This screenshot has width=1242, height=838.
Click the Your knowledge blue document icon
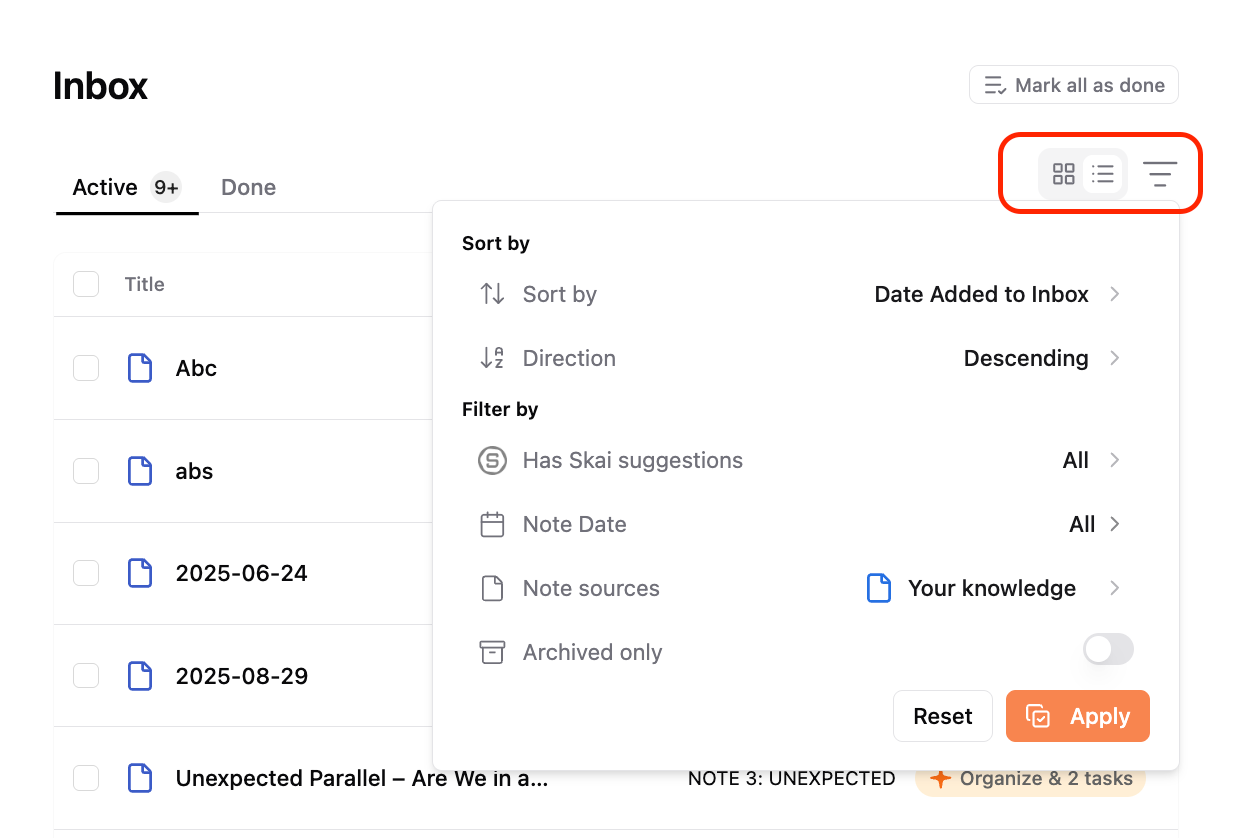(x=878, y=588)
